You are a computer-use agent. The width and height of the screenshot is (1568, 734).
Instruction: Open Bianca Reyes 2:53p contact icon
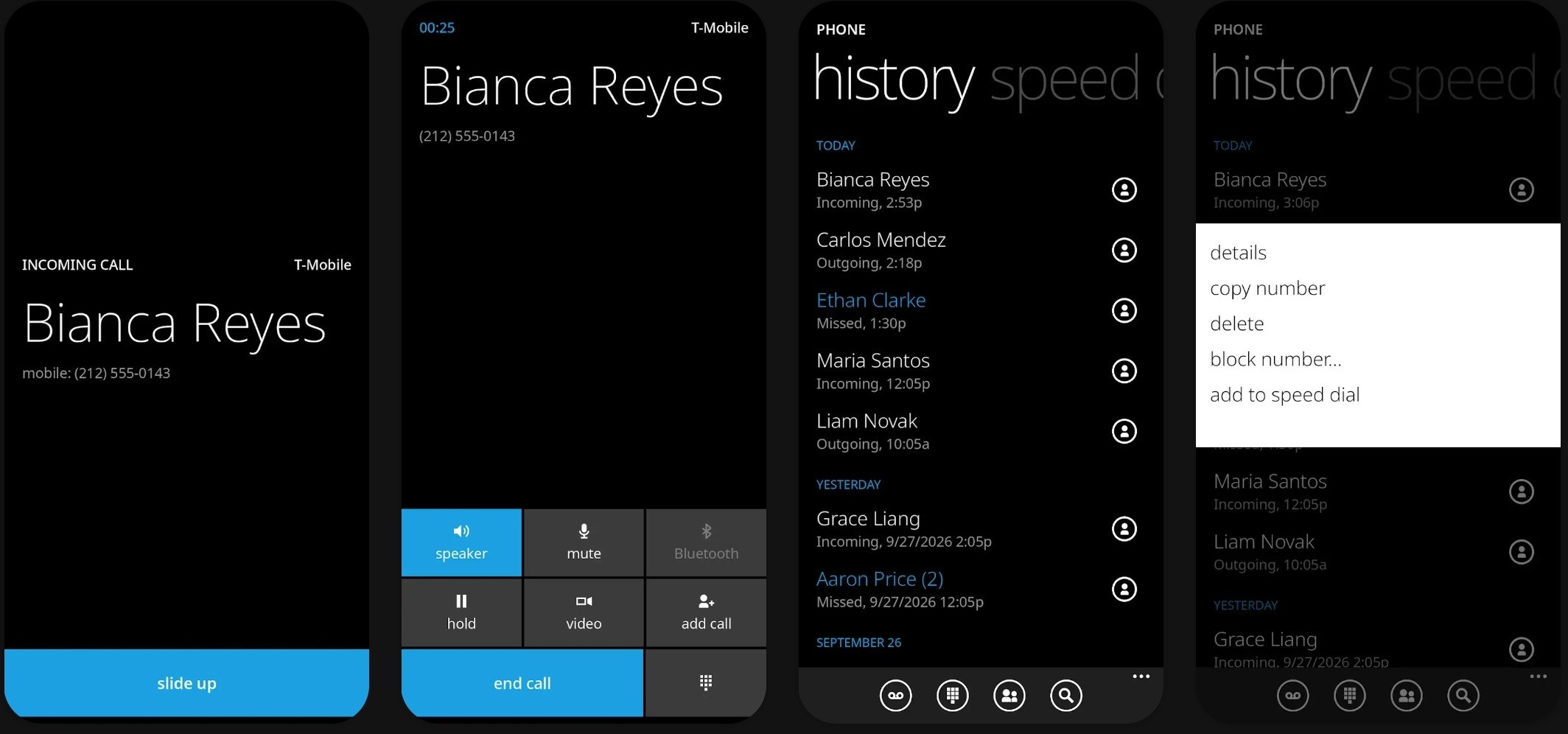[x=1124, y=190]
